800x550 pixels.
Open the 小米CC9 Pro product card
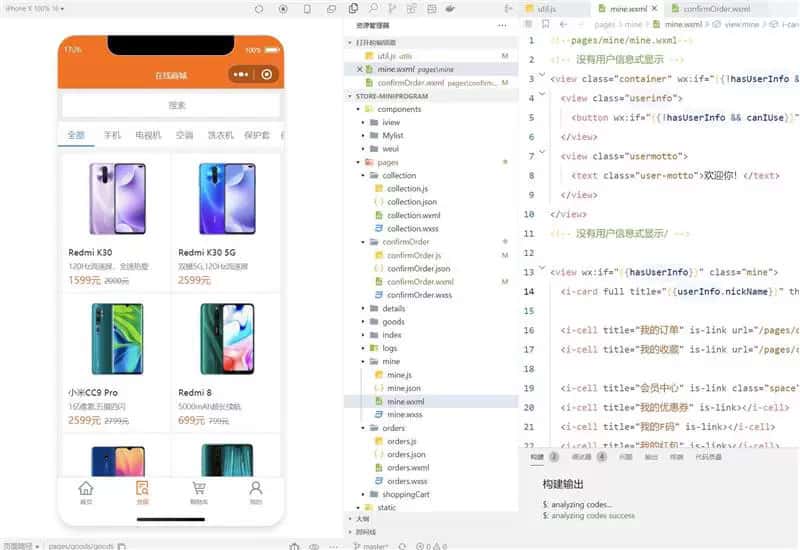(116, 363)
